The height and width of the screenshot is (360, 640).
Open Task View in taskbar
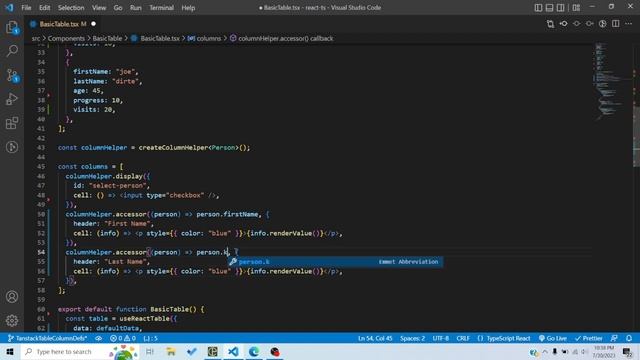click(x=150, y=352)
